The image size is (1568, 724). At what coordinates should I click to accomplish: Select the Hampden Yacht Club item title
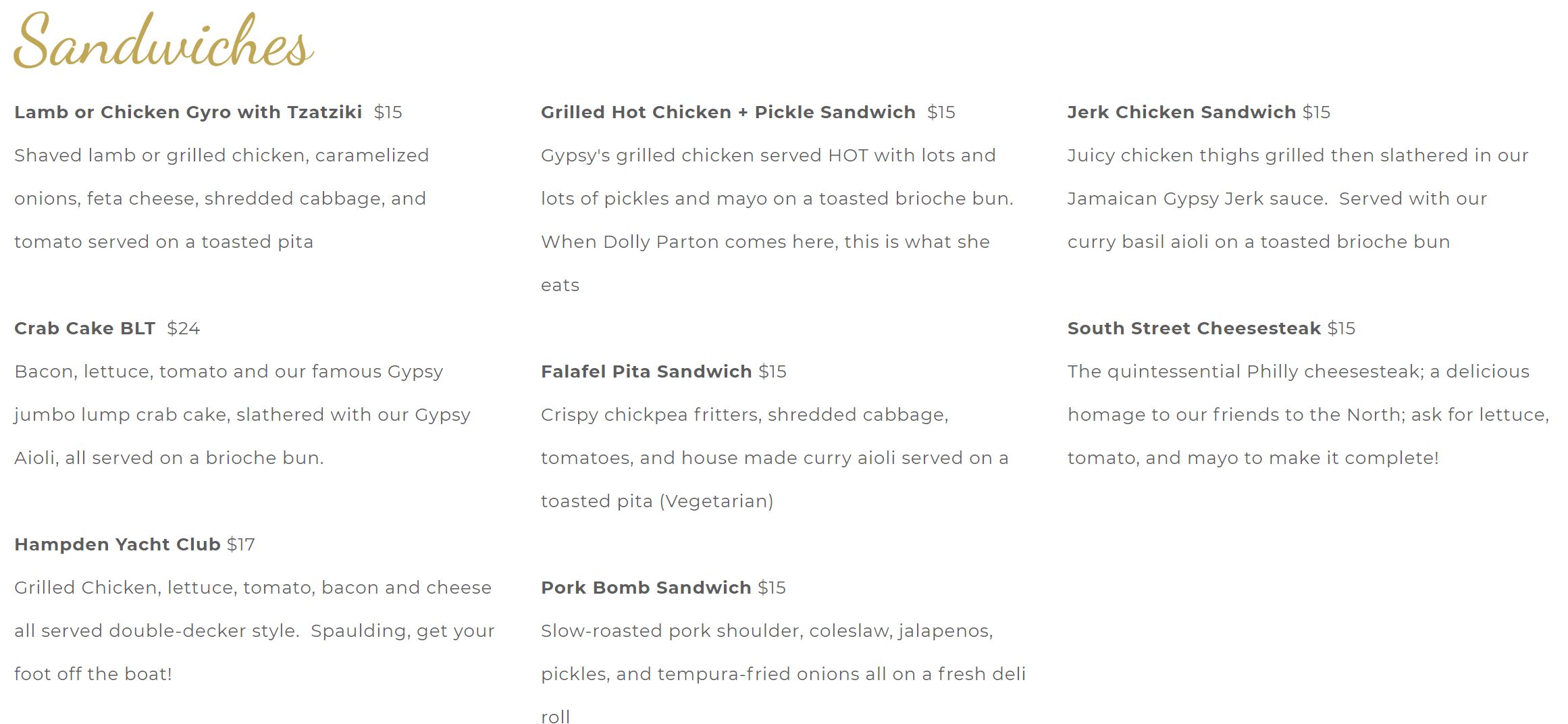[117, 544]
